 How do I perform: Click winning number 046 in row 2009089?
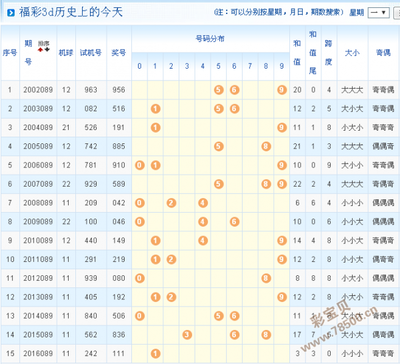coord(119,222)
